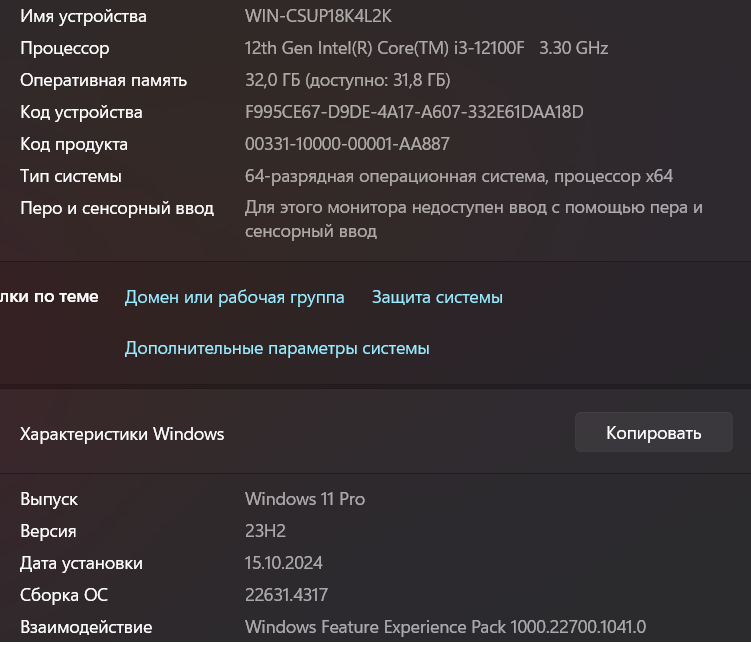Click the Характеристики Windows section header
Viewport: 751px width, 647px height.
(x=122, y=434)
